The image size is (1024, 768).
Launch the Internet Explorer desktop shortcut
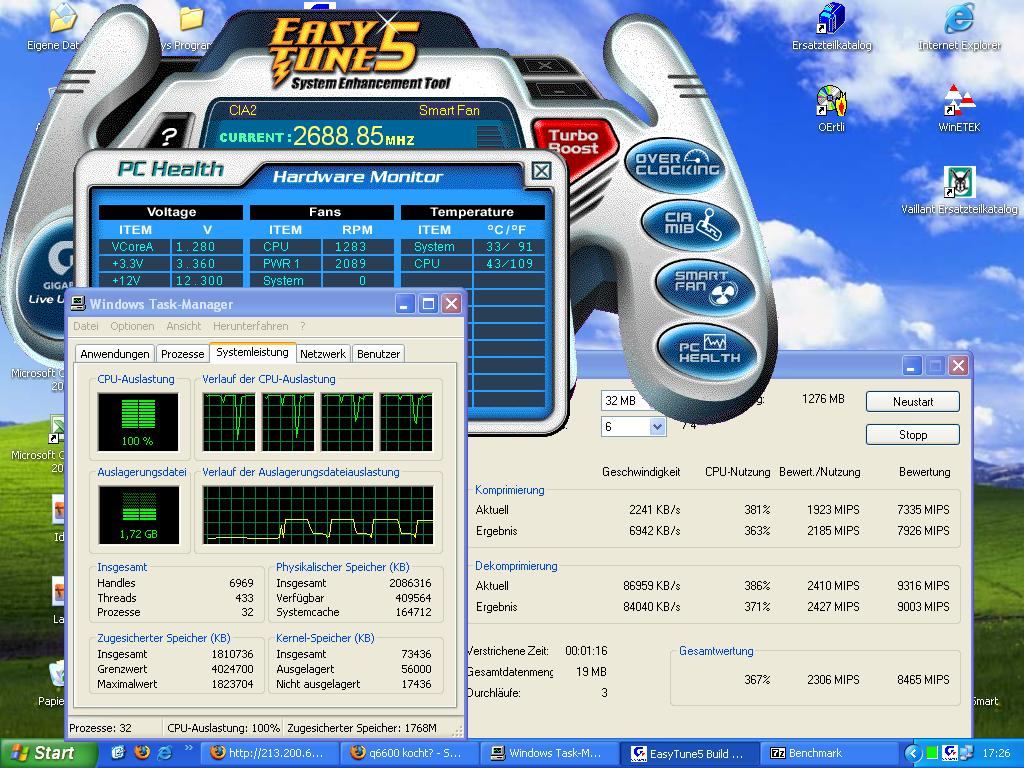[959, 26]
